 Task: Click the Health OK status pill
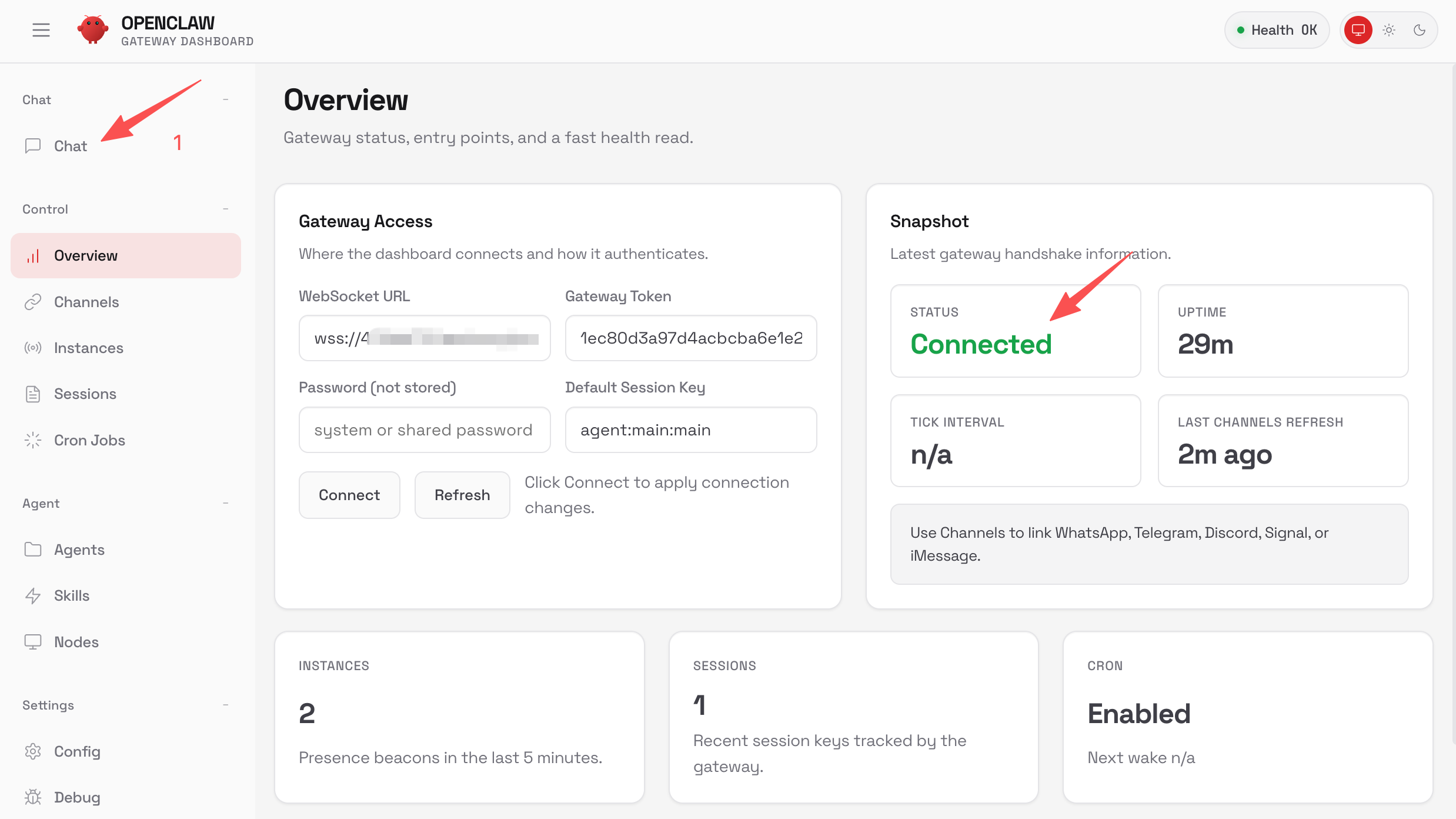coord(1277,30)
